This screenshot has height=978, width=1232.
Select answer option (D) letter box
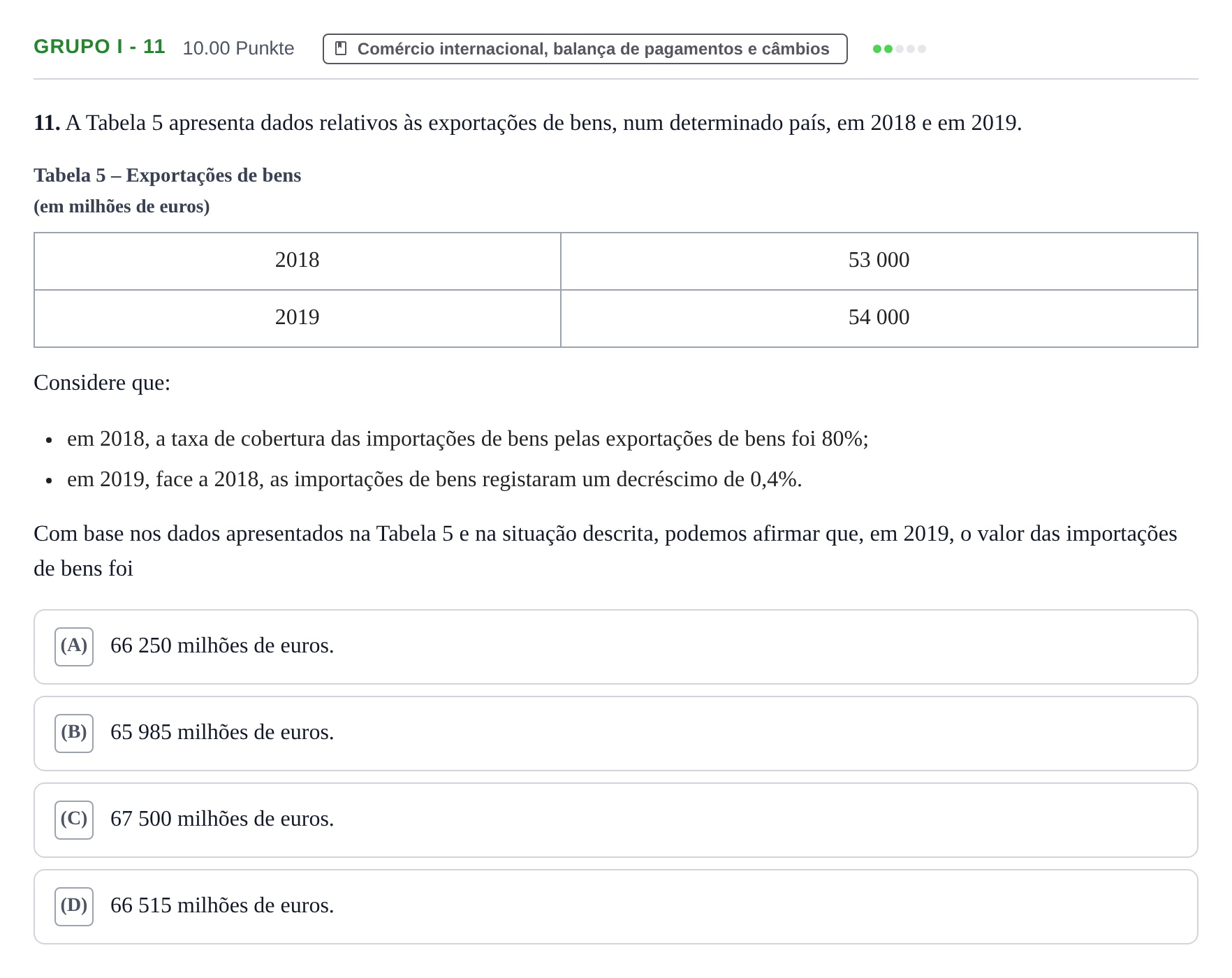(74, 906)
